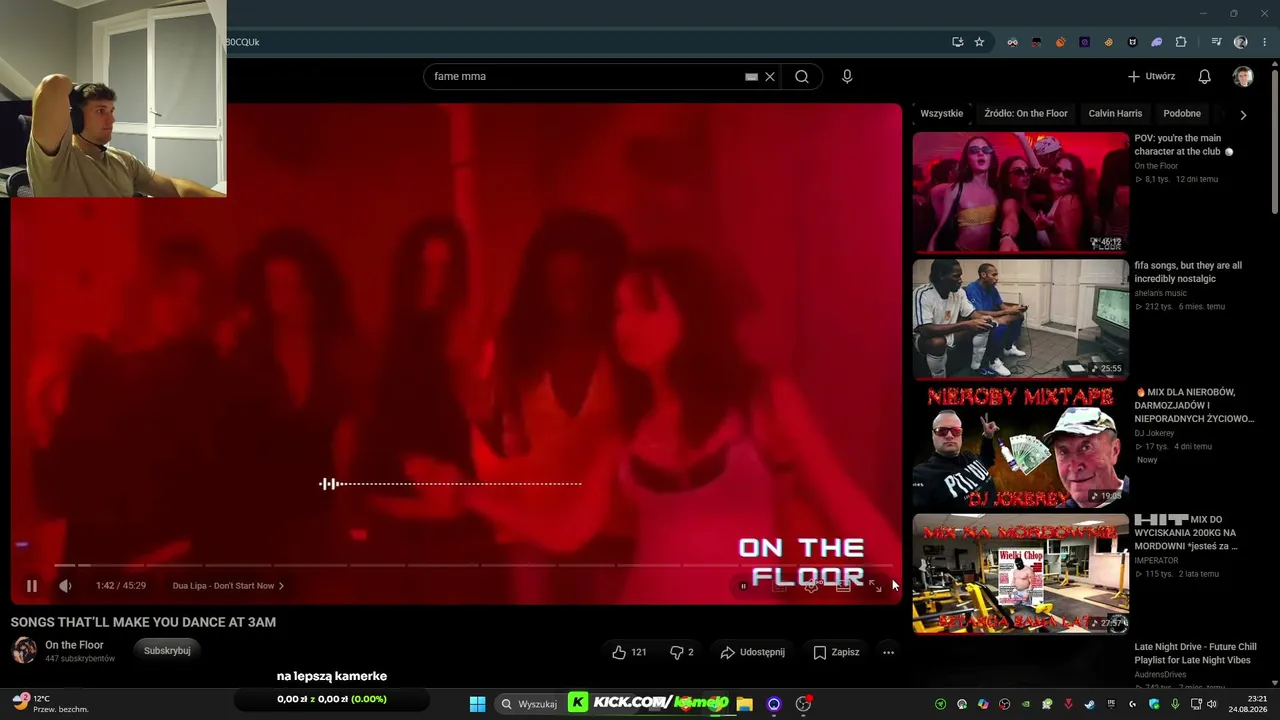Like the video with 121 likes
1280x720 pixels.
(x=629, y=652)
